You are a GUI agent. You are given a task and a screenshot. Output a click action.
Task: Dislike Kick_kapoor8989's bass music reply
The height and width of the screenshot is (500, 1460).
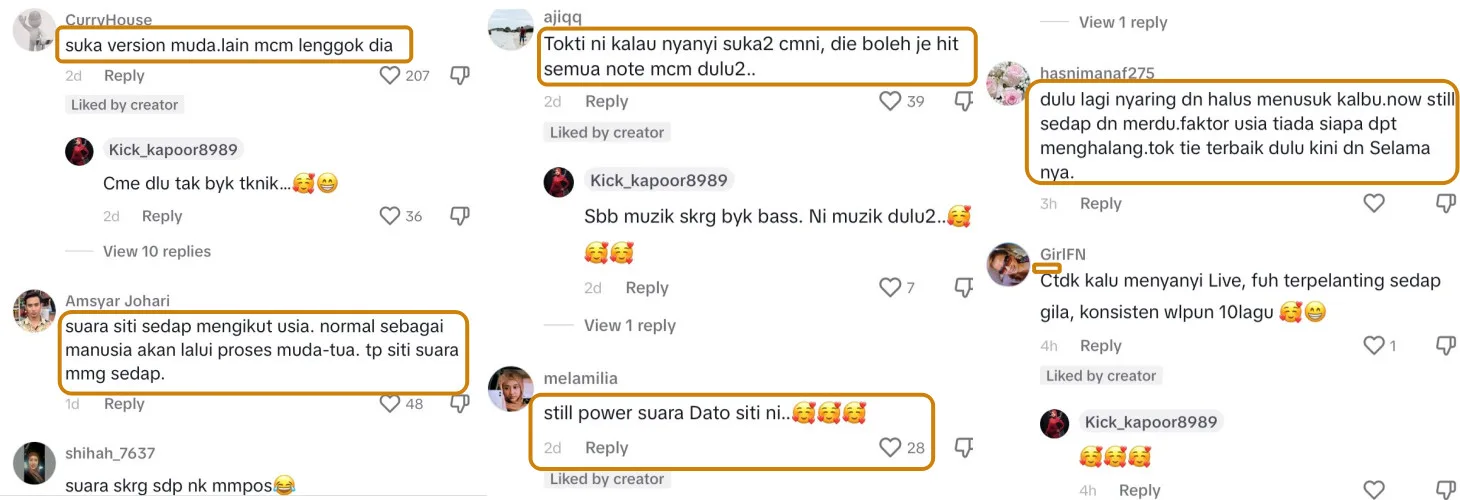pyautogui.click(x=964, y=288)
